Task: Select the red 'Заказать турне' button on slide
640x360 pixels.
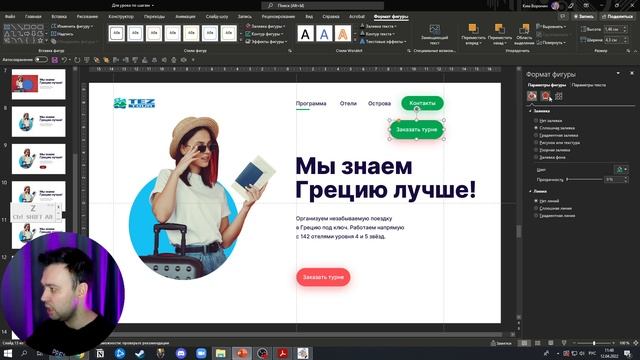Action: click(323, 277)
